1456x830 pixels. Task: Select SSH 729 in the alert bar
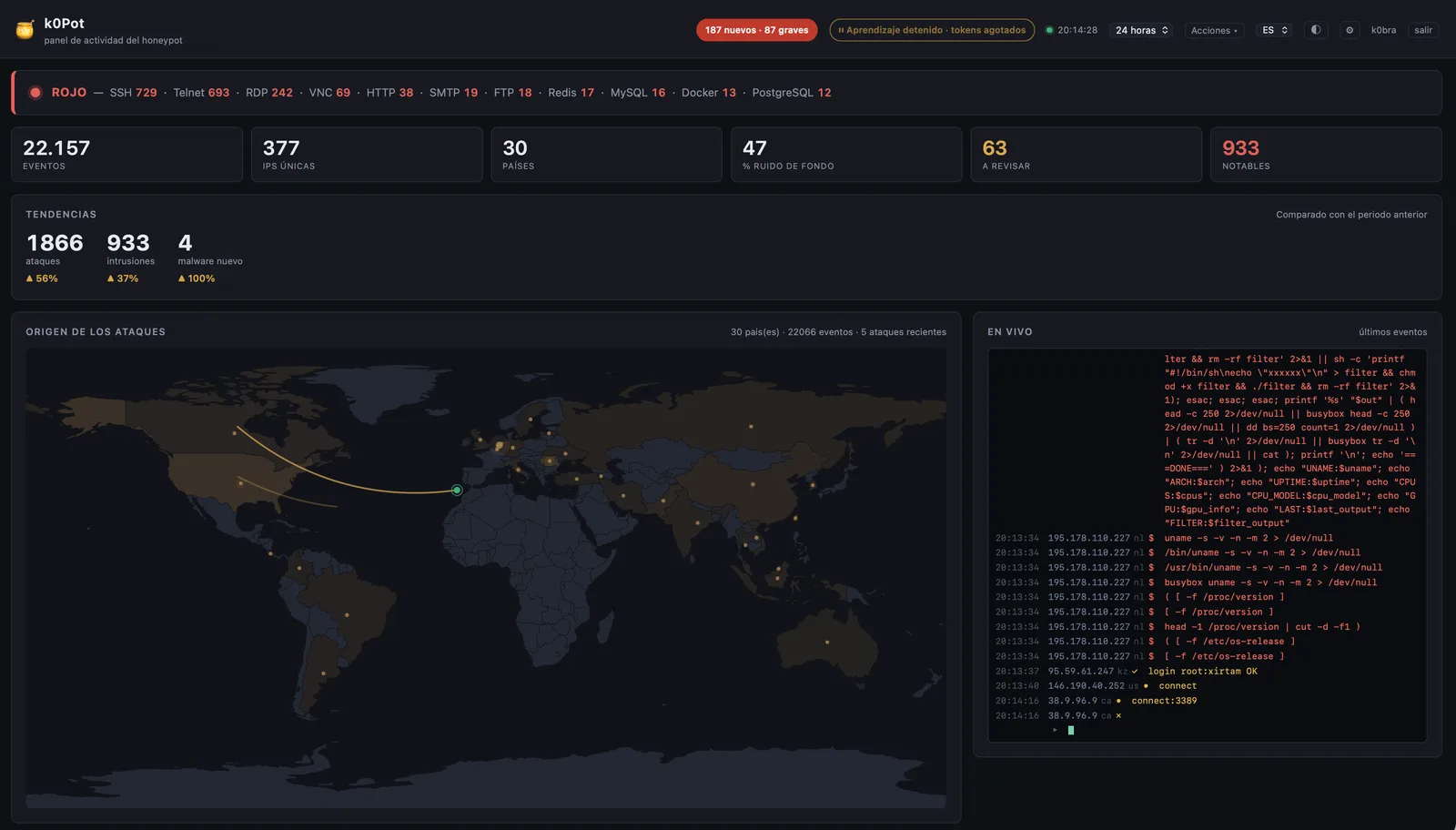point(133,93)
